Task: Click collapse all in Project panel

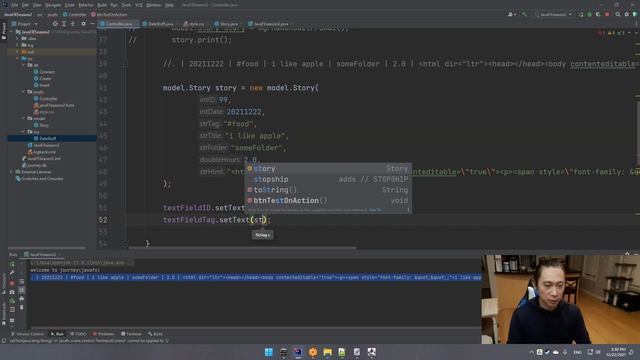Action: 73,24
